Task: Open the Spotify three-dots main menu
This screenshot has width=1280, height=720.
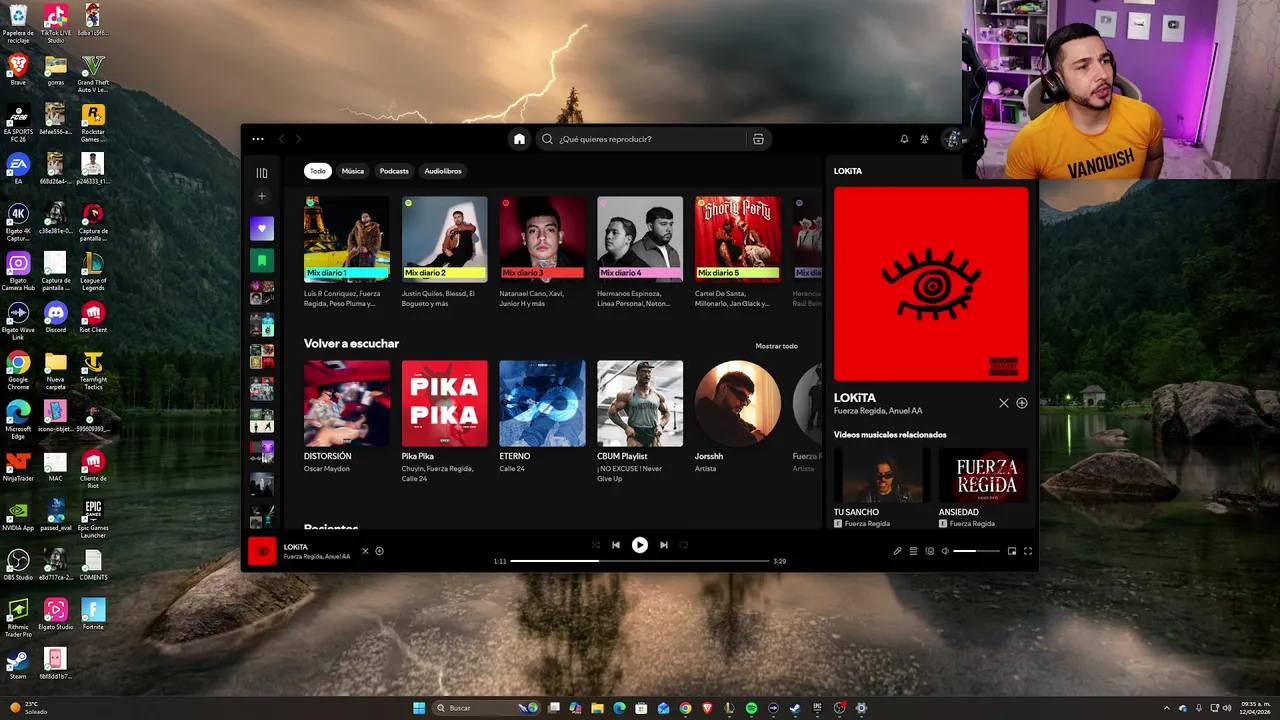Action: coord(258,139)
